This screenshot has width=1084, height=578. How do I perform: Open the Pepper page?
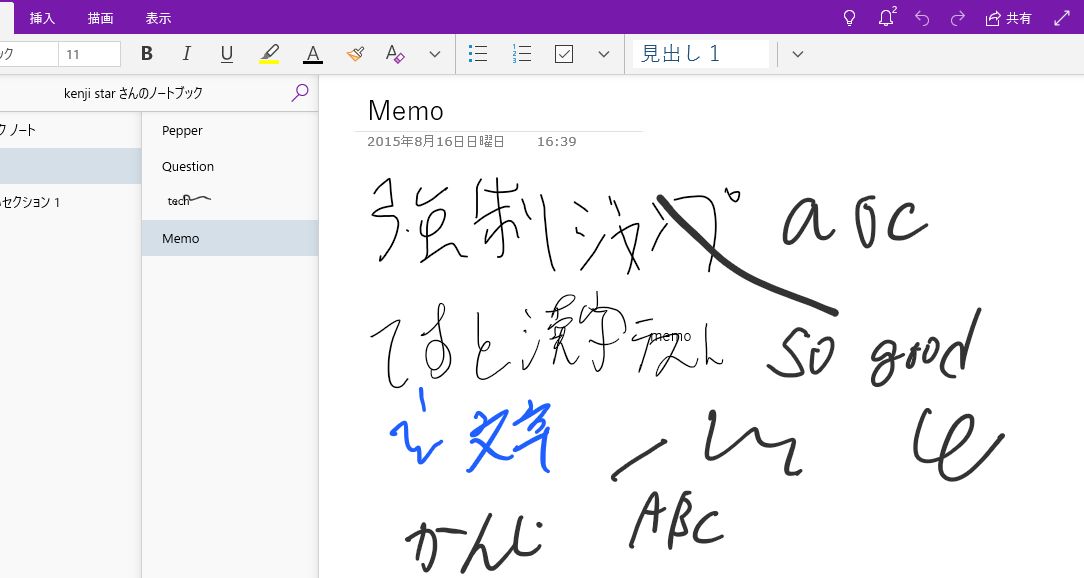click(182, 131)
